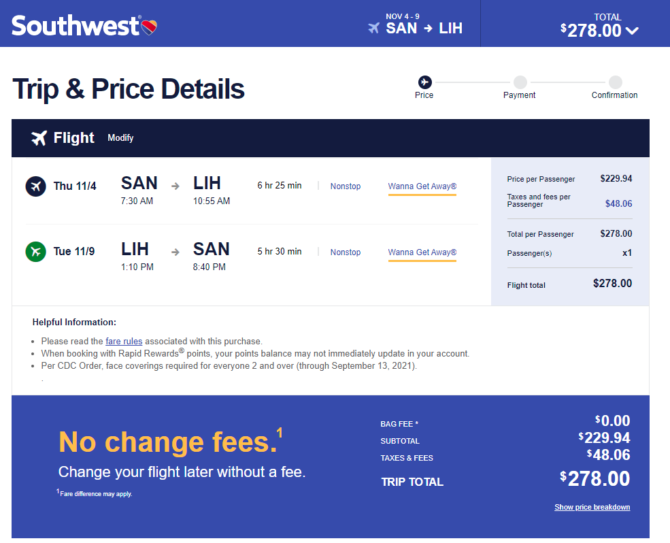Open the fare rules link
The height and width of the screenshot is (543, 670).
tap(124, 341)
